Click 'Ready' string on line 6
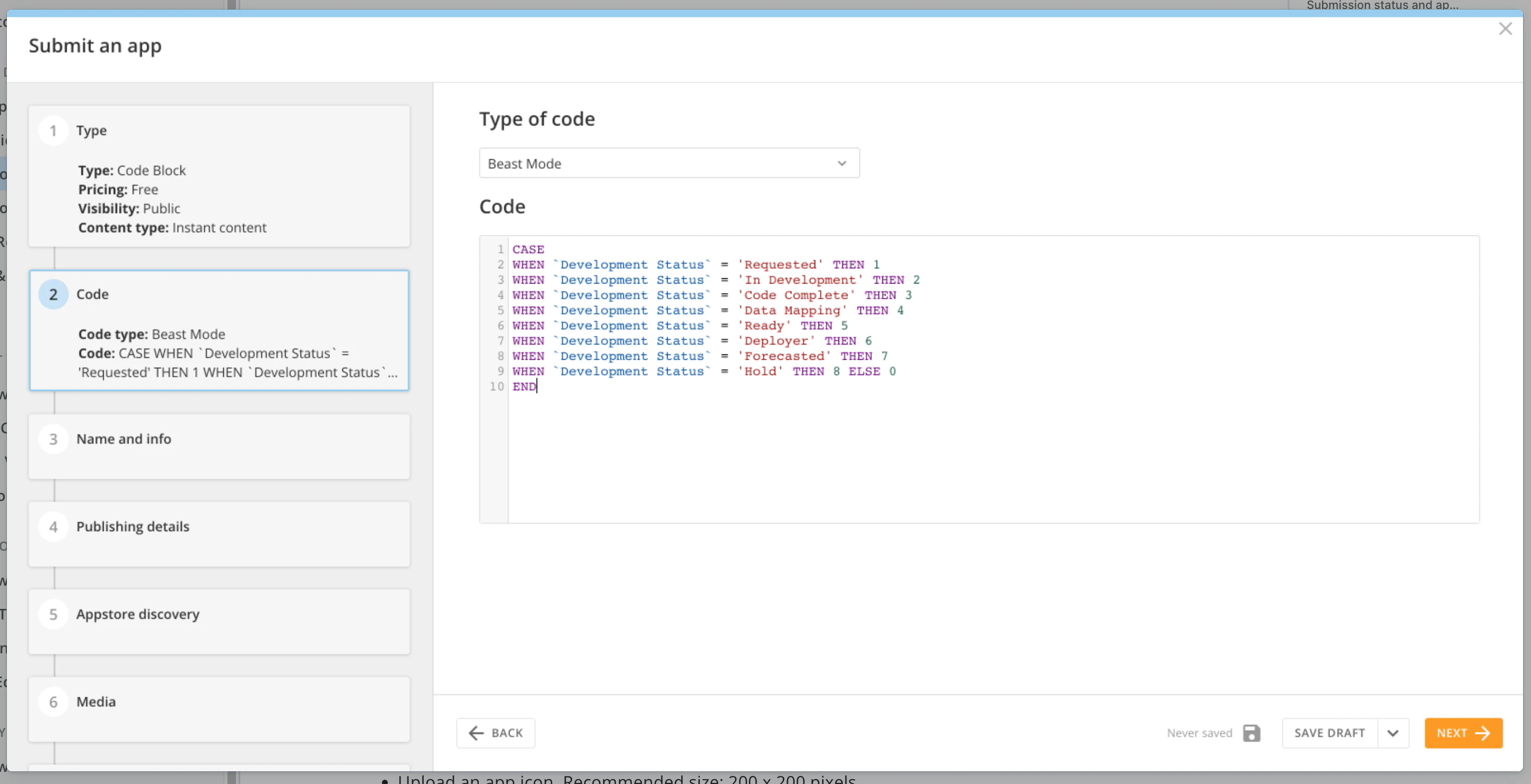The width and height of the screenshot is (1531, 784). coord(764,326)
